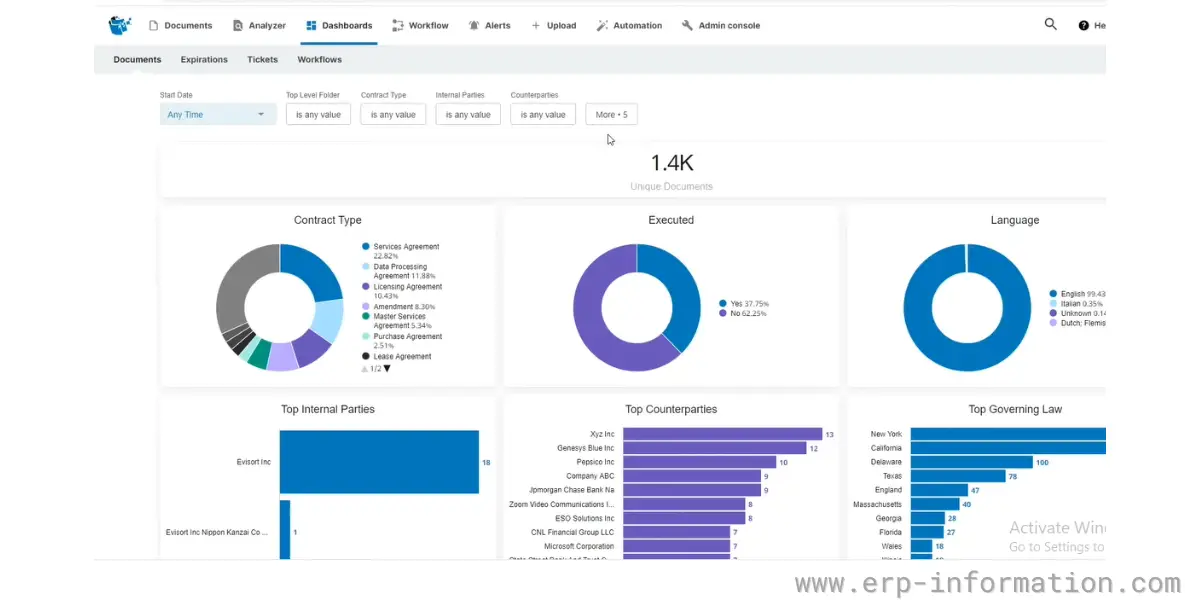Click the Unknown legend entry in Language
The height and width of the screenshot is (600, 1200).
1078,314
